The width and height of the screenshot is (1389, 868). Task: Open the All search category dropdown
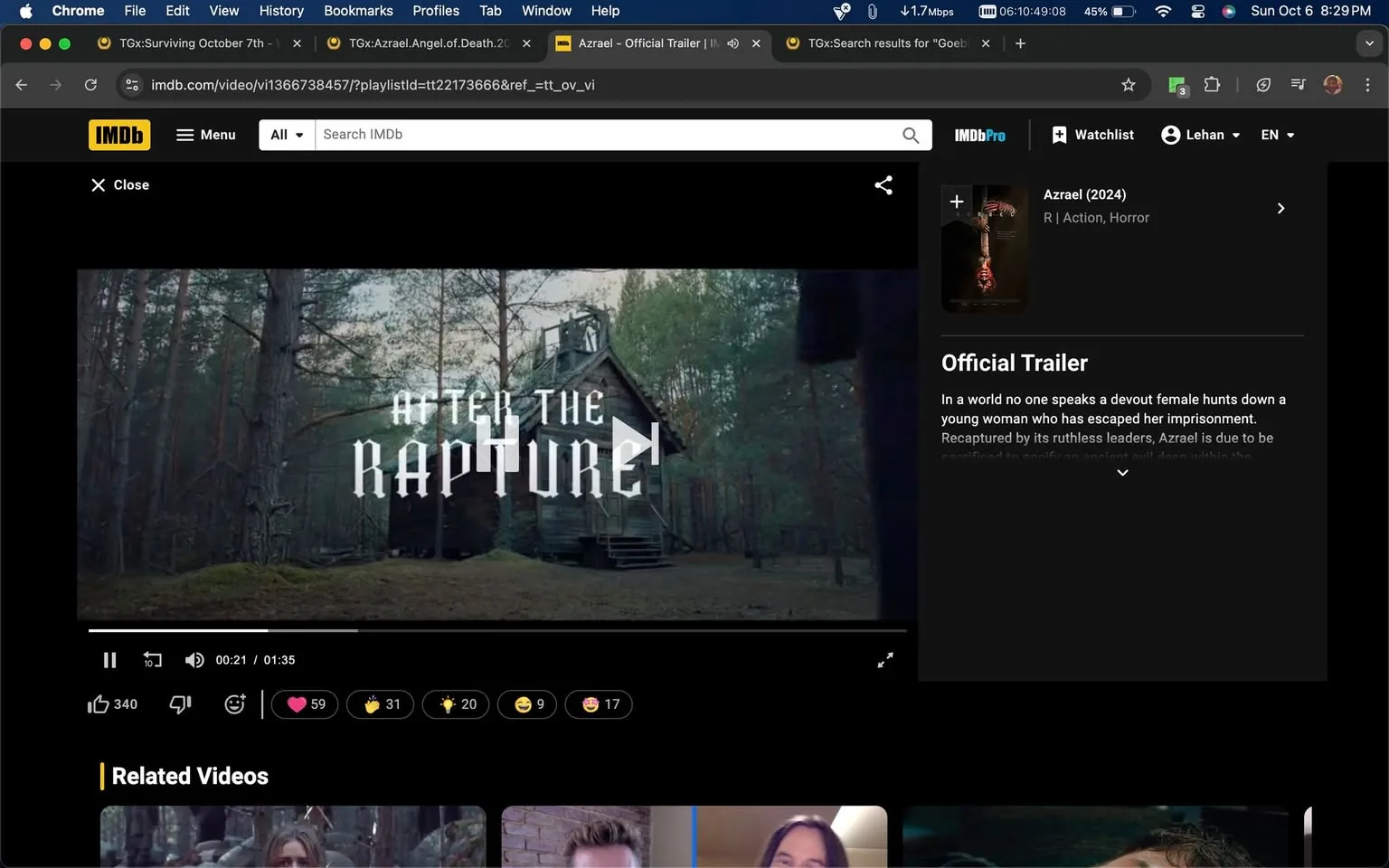(x=285, y=134)
